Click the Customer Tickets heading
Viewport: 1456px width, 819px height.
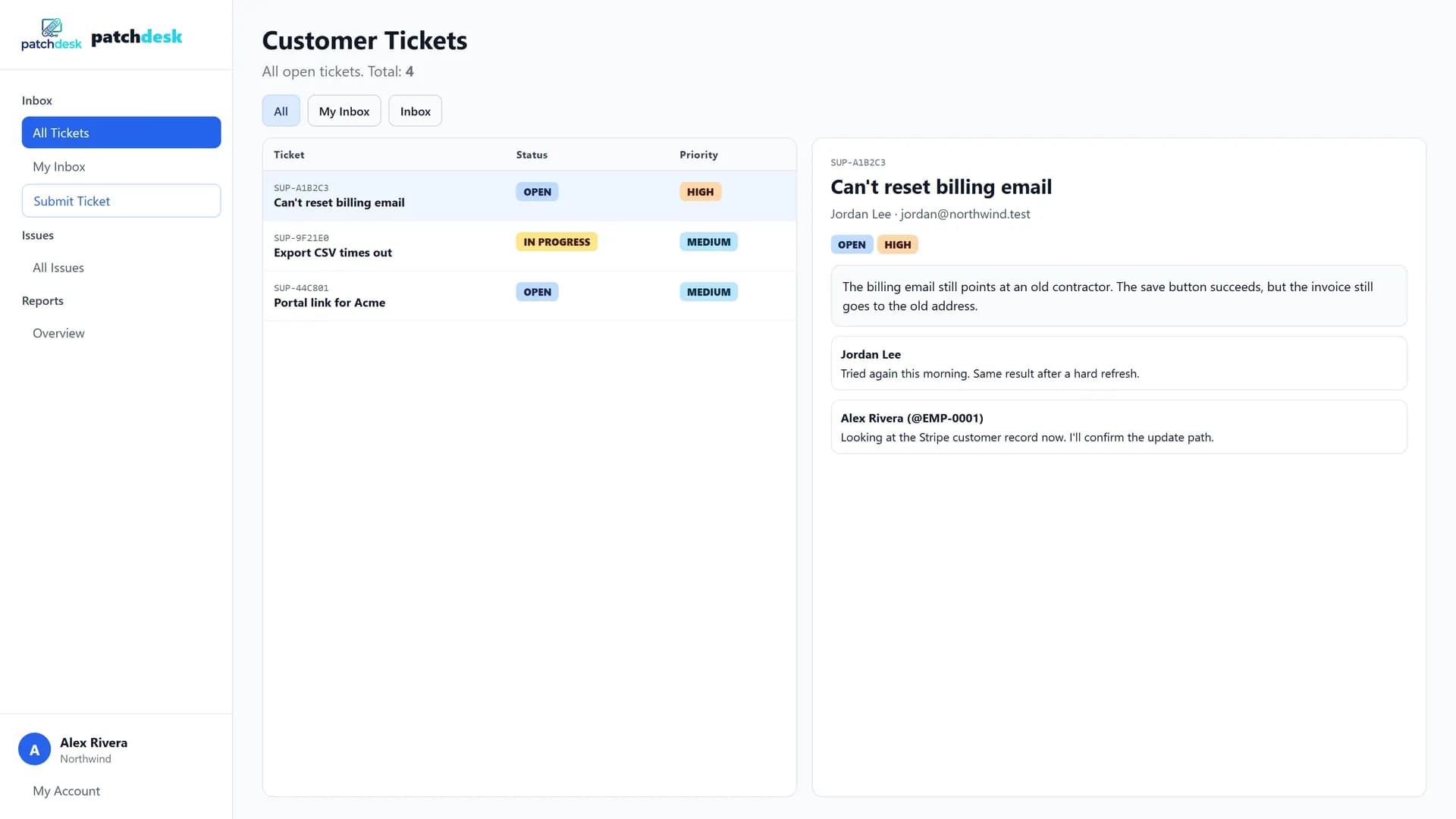[x=364, y=40]
